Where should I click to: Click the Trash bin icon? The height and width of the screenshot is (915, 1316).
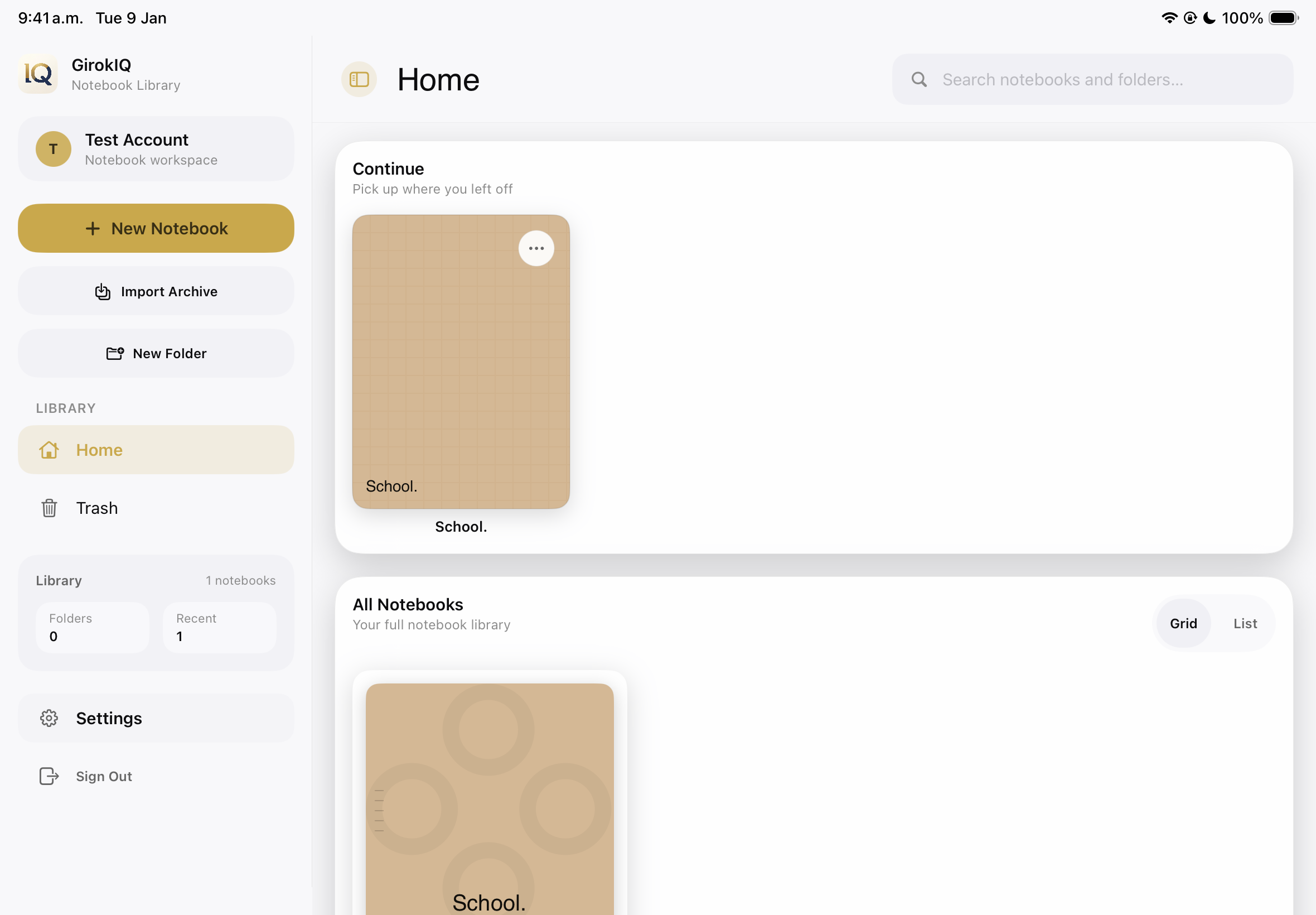[x=49, y=508]
